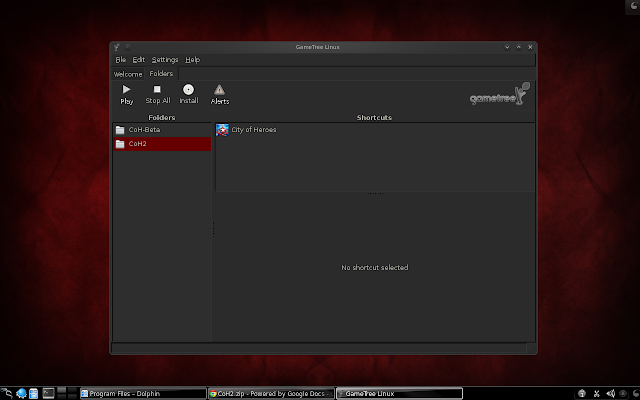Click the CoH-Beta folder icon

coord(120,130)
